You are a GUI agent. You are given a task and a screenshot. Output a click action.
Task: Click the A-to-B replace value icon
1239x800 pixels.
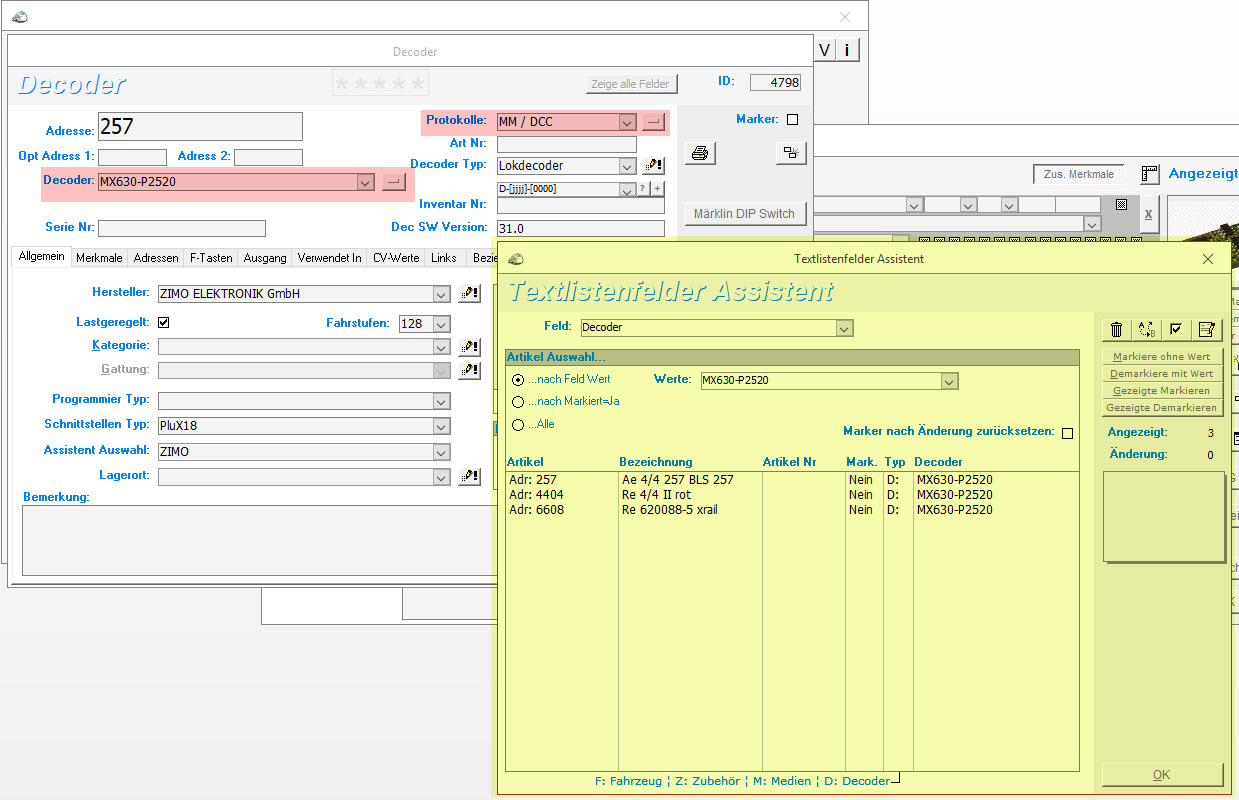pyautogui.click(x=1146, y=329)
